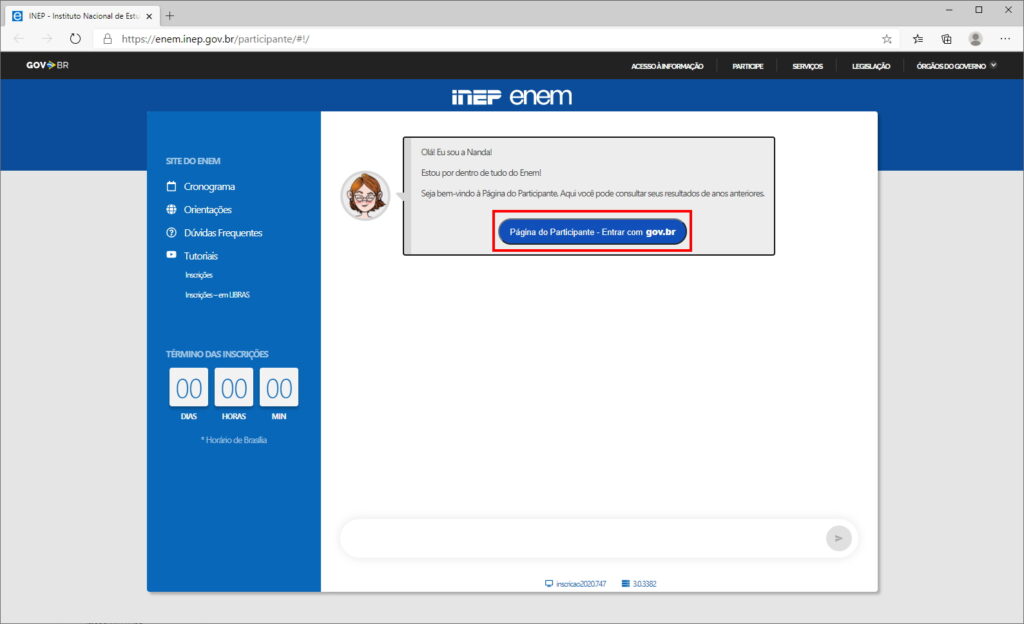Viewport: 1024px width, 624px height.
Task: Add page to favorites star icon
Action: 887,39
